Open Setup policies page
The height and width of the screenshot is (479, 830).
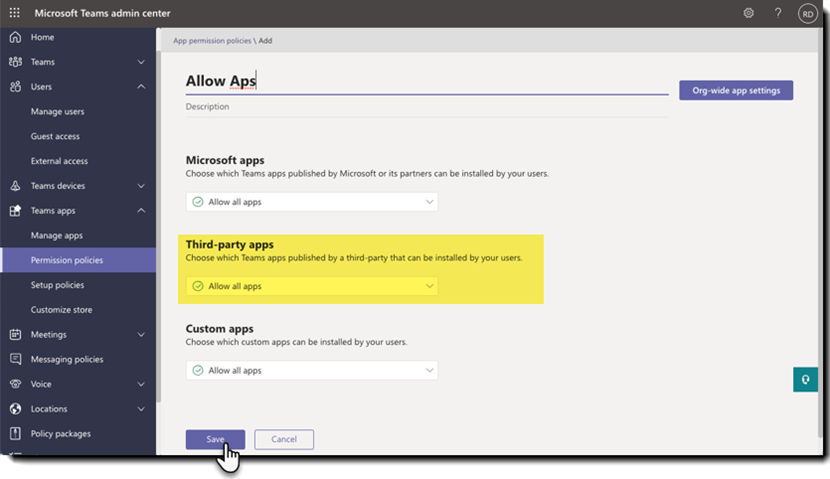[57, 285]
